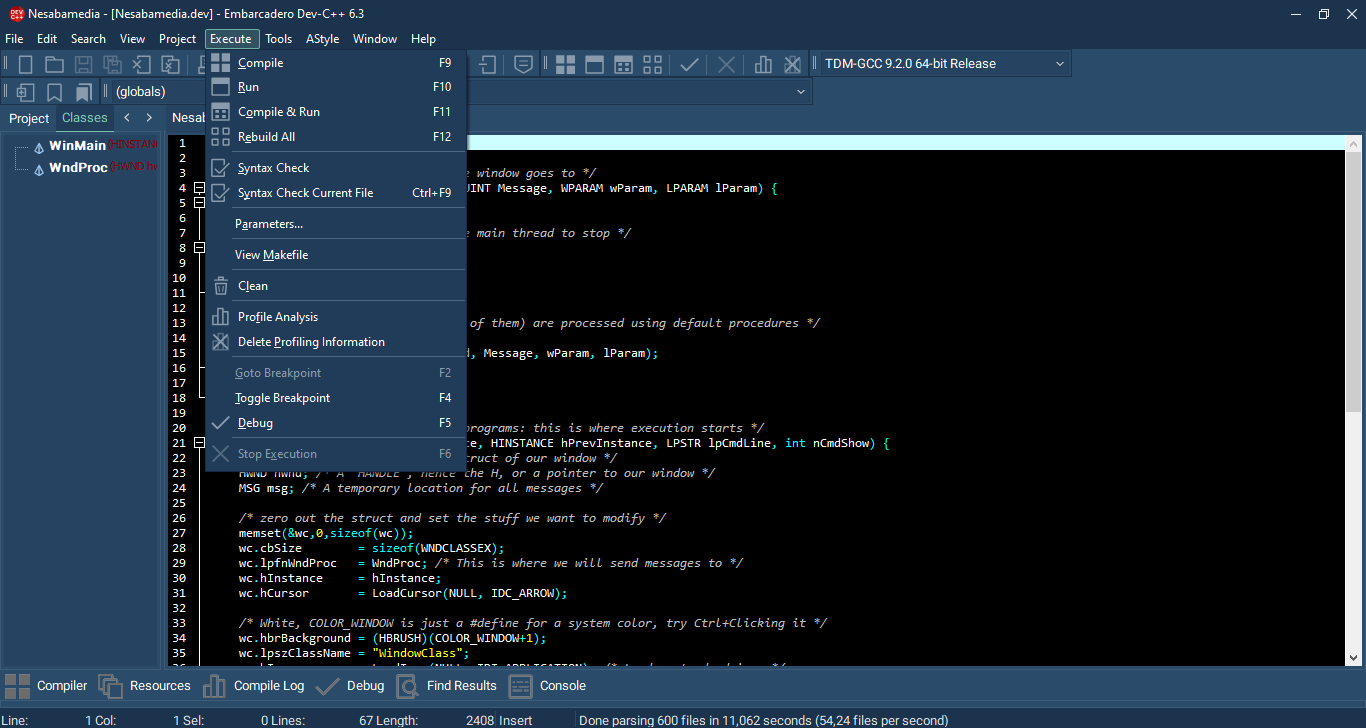Open the (globals) scope dropdown
This screenshot has height=728, width=1366.
(x=140, y=92)
